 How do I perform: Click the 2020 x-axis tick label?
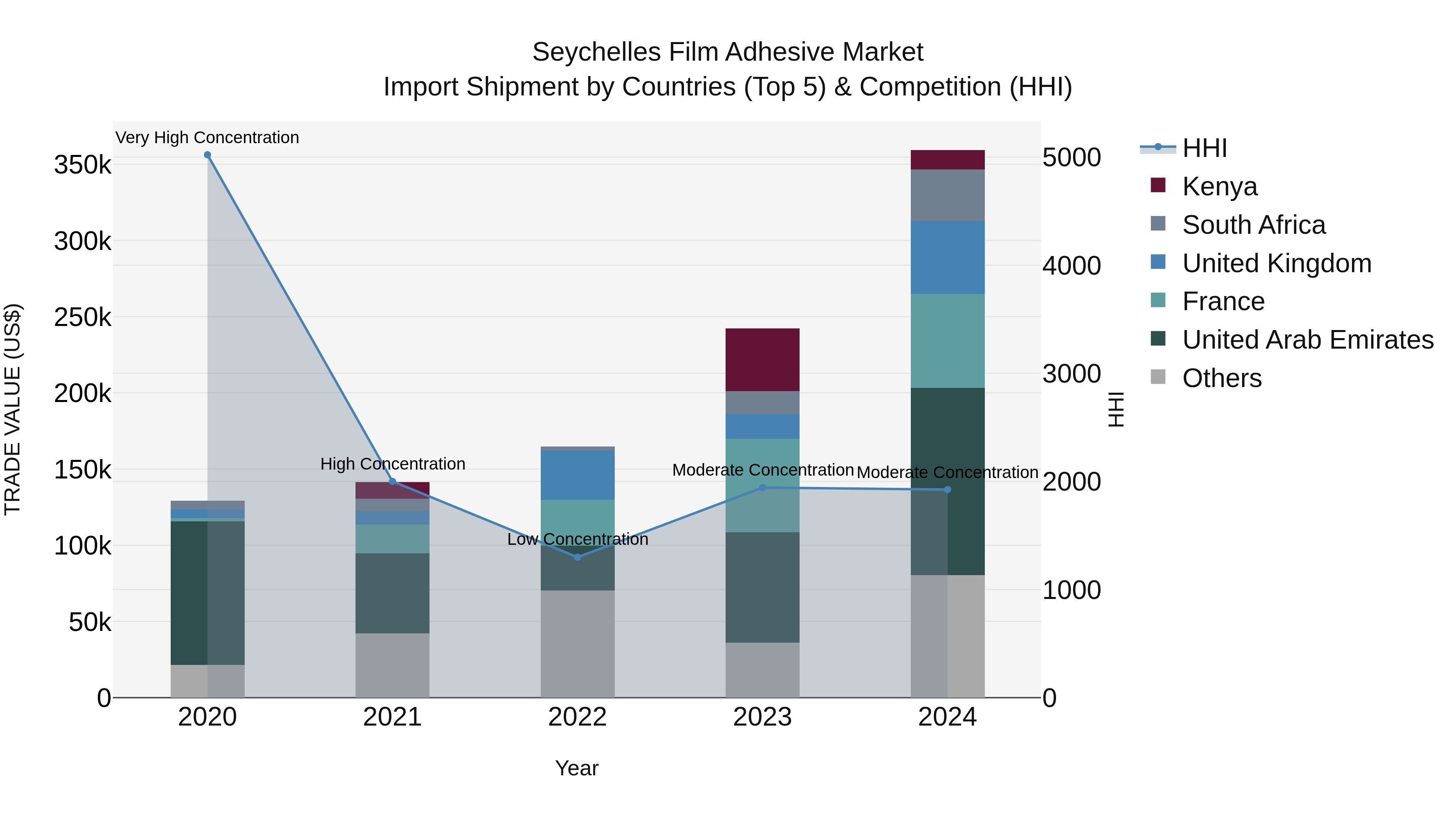point(207,717)
